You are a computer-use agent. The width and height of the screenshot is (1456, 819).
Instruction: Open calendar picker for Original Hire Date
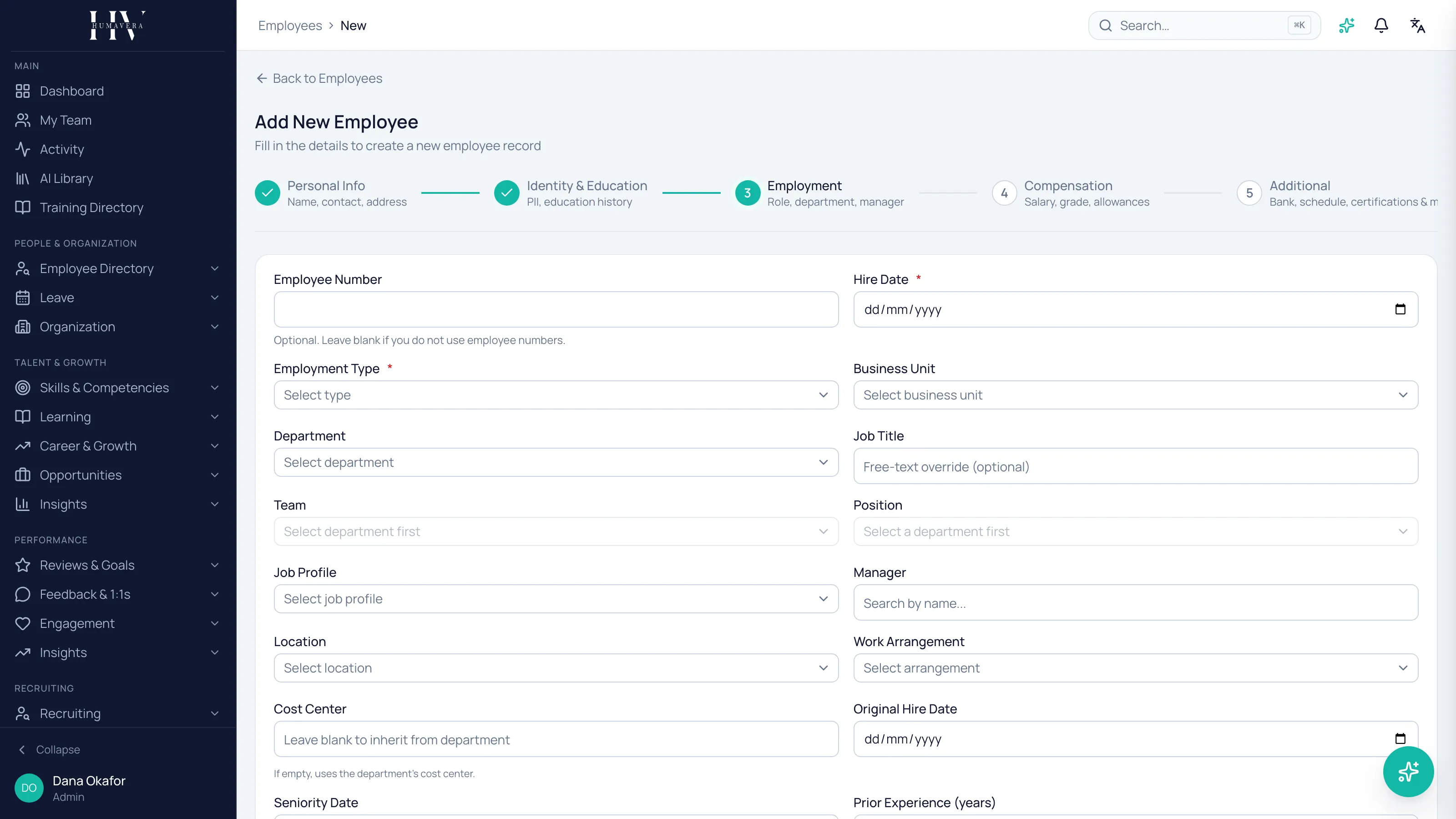(1400, 739)
